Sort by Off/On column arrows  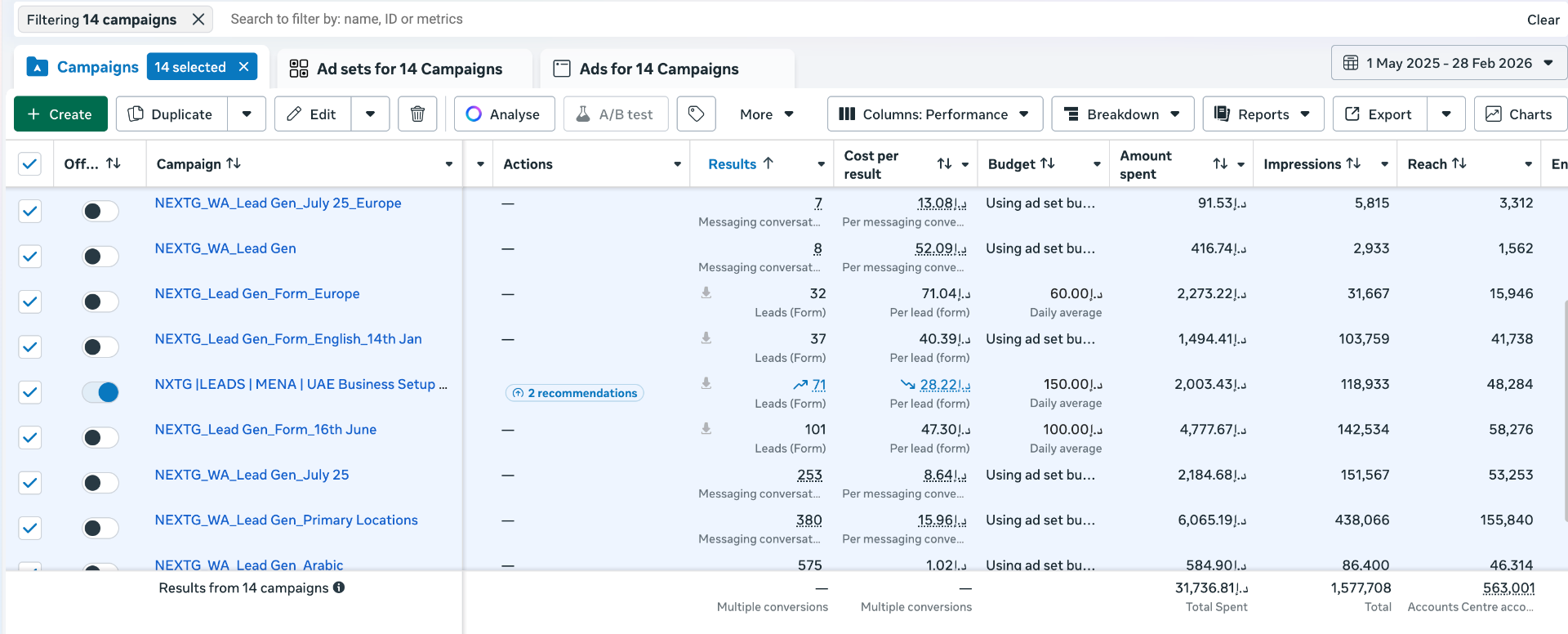(x=114, y=163)
